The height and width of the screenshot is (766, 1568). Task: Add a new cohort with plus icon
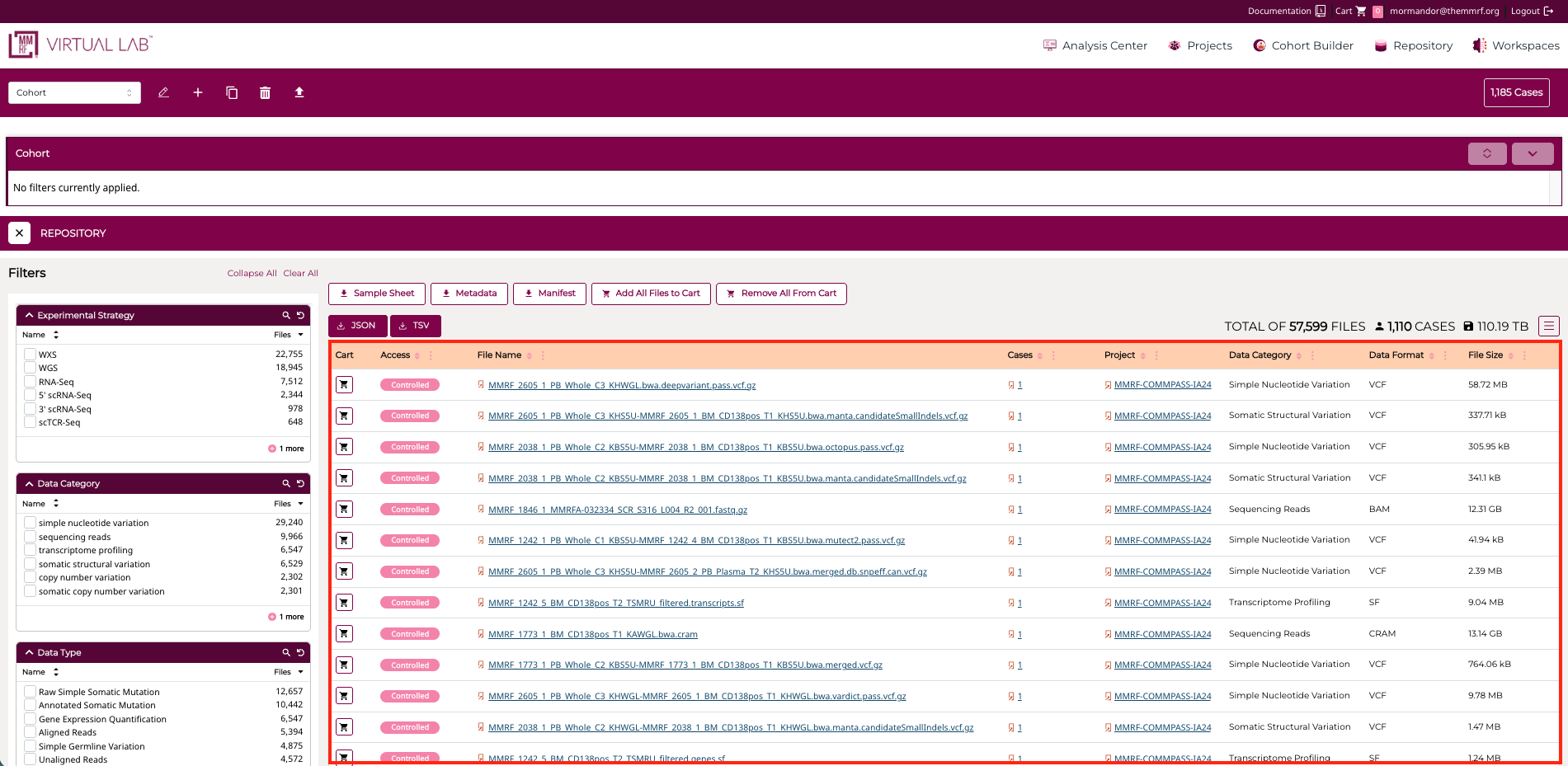198,92
